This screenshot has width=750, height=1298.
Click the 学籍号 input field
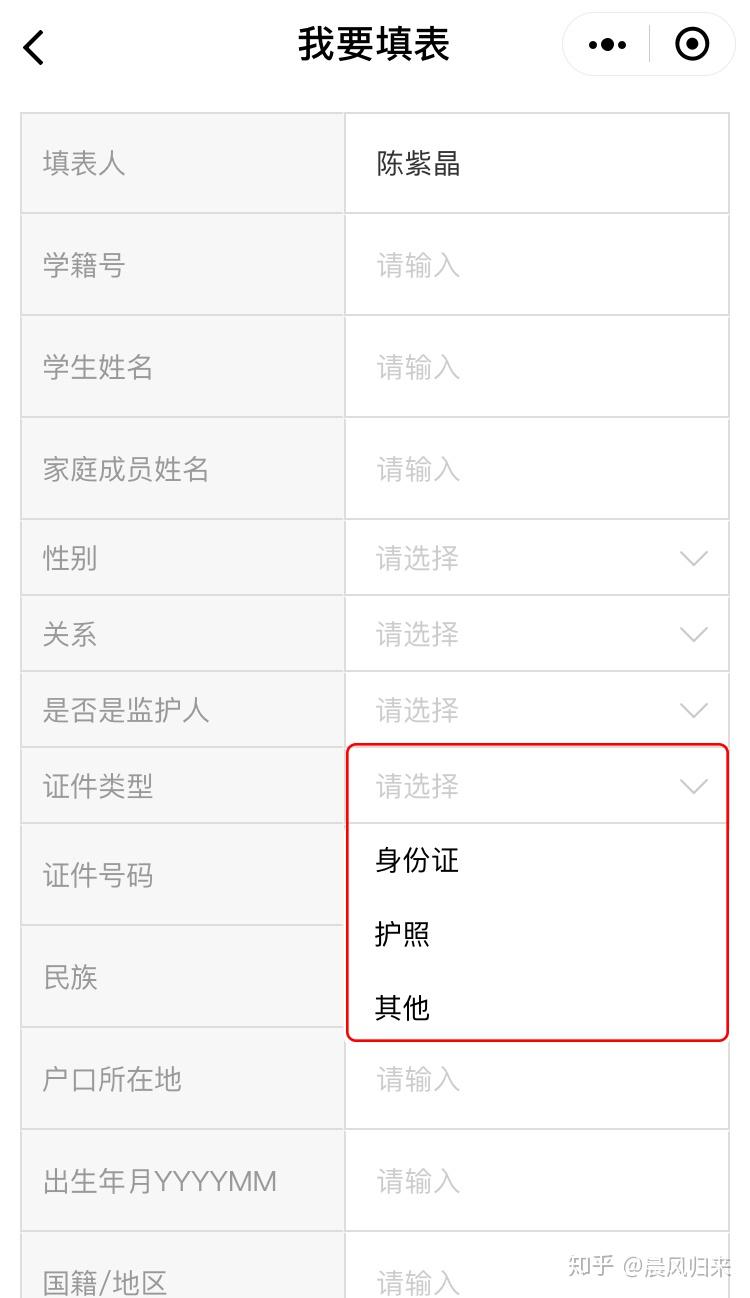click(x=536, y=266)
